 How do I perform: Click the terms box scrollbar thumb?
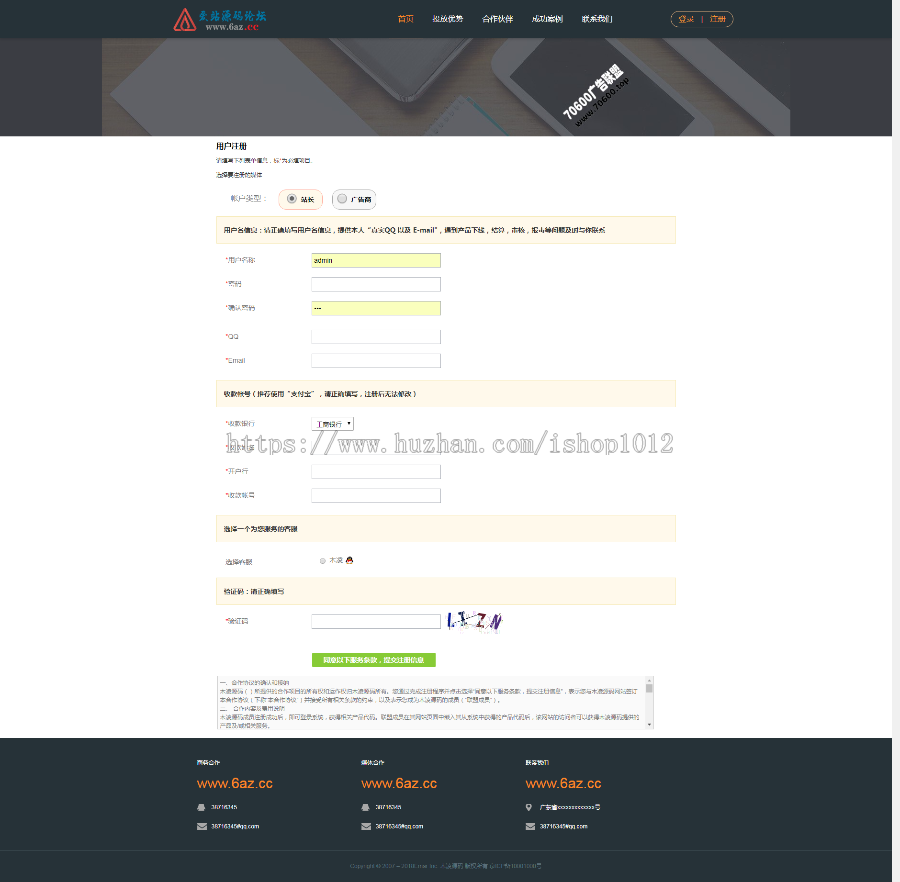pos(649,688)
